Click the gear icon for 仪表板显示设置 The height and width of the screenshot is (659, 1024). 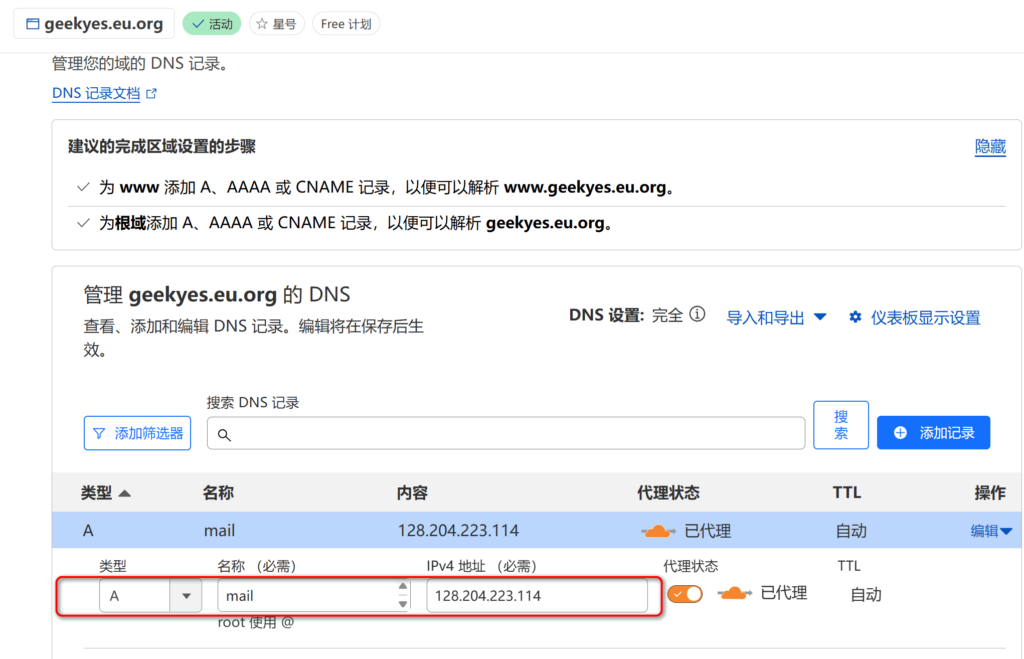point(855,317)
